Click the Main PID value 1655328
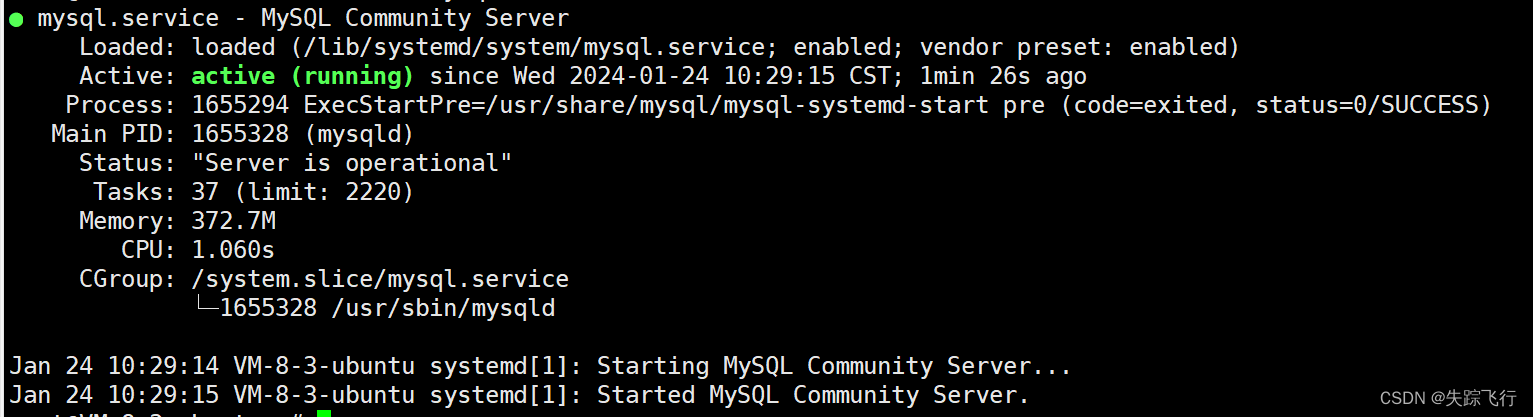 pyautogui.click(x=240, y=134)
